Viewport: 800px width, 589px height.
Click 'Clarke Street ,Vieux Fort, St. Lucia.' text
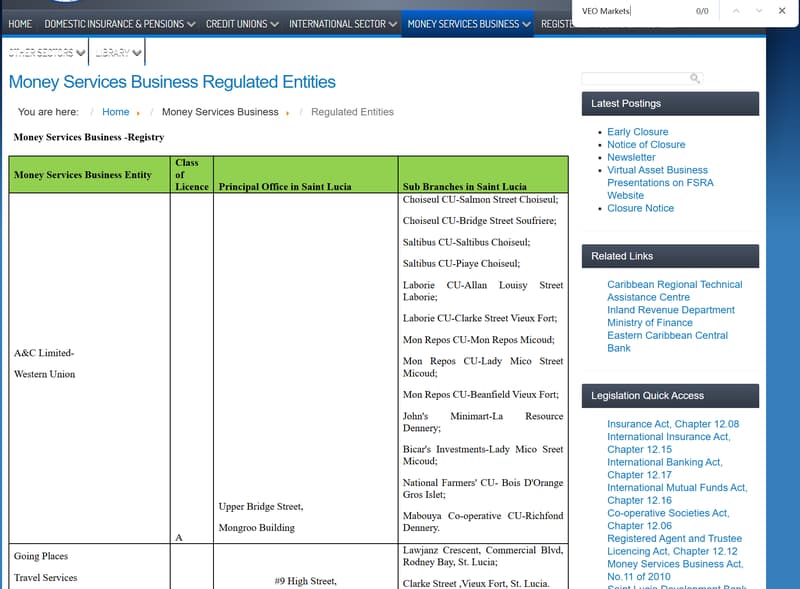point(476,583)
